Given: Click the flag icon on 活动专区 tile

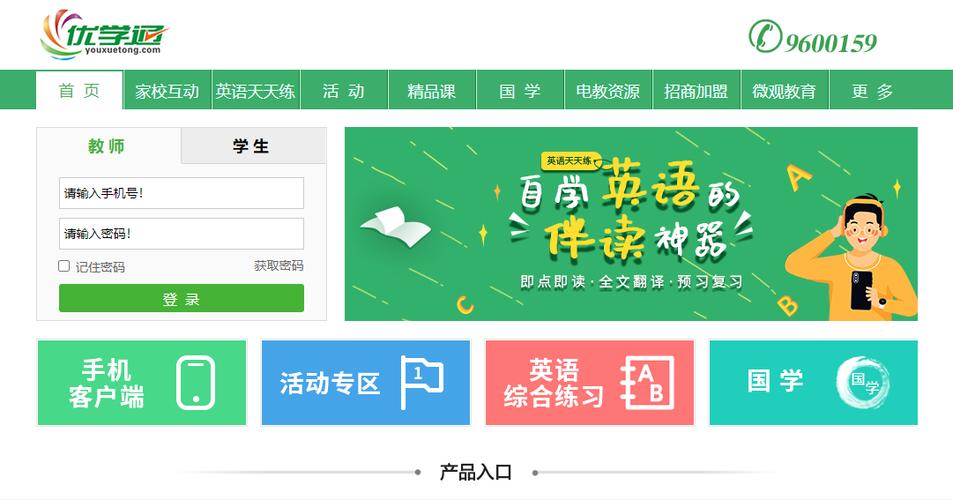Looking at the screenshot, I should point(422,382).
